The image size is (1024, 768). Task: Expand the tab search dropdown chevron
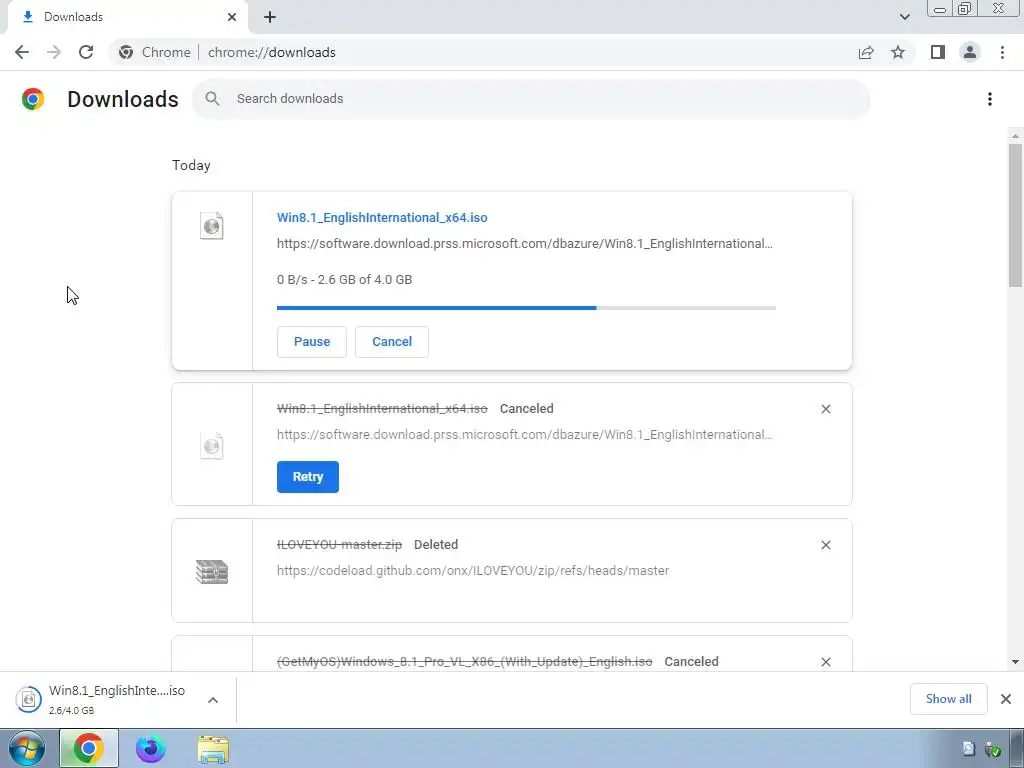904,17
